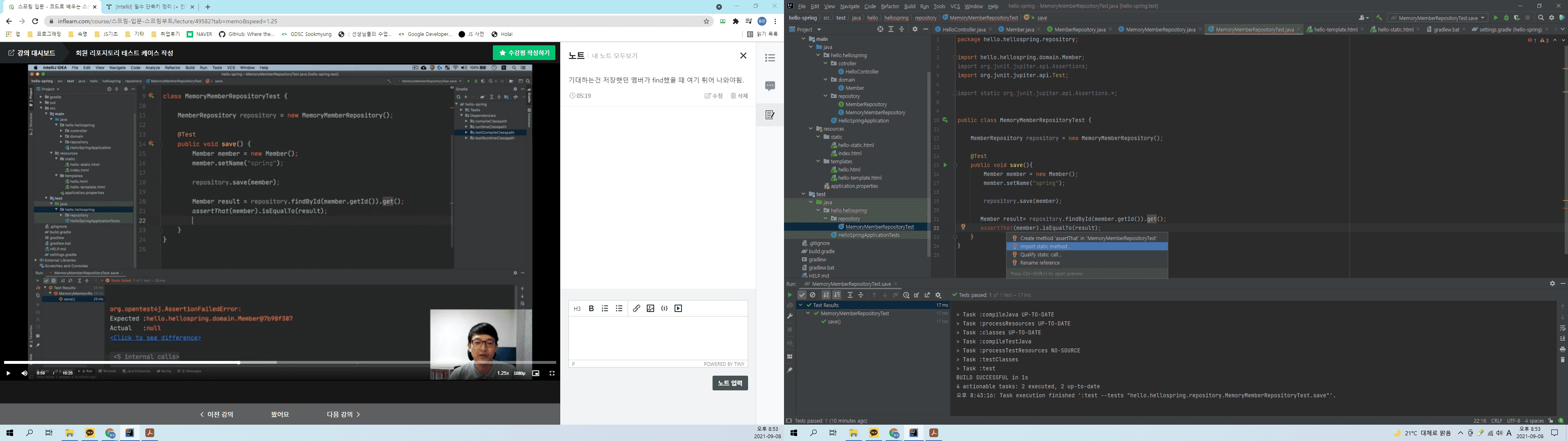Go to next lecture 다음 강의
The width and height of the screenshot is (1568, 441).
343,414
